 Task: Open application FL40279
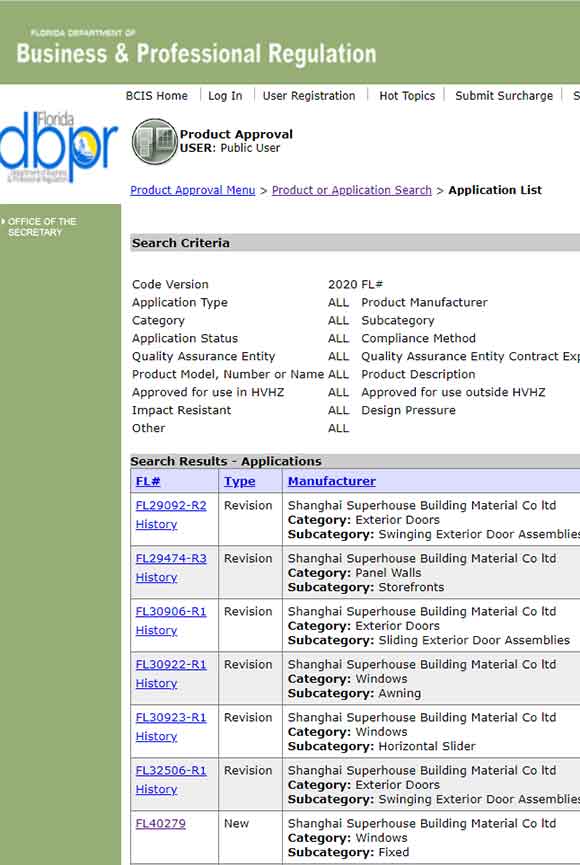click(161, 823)
